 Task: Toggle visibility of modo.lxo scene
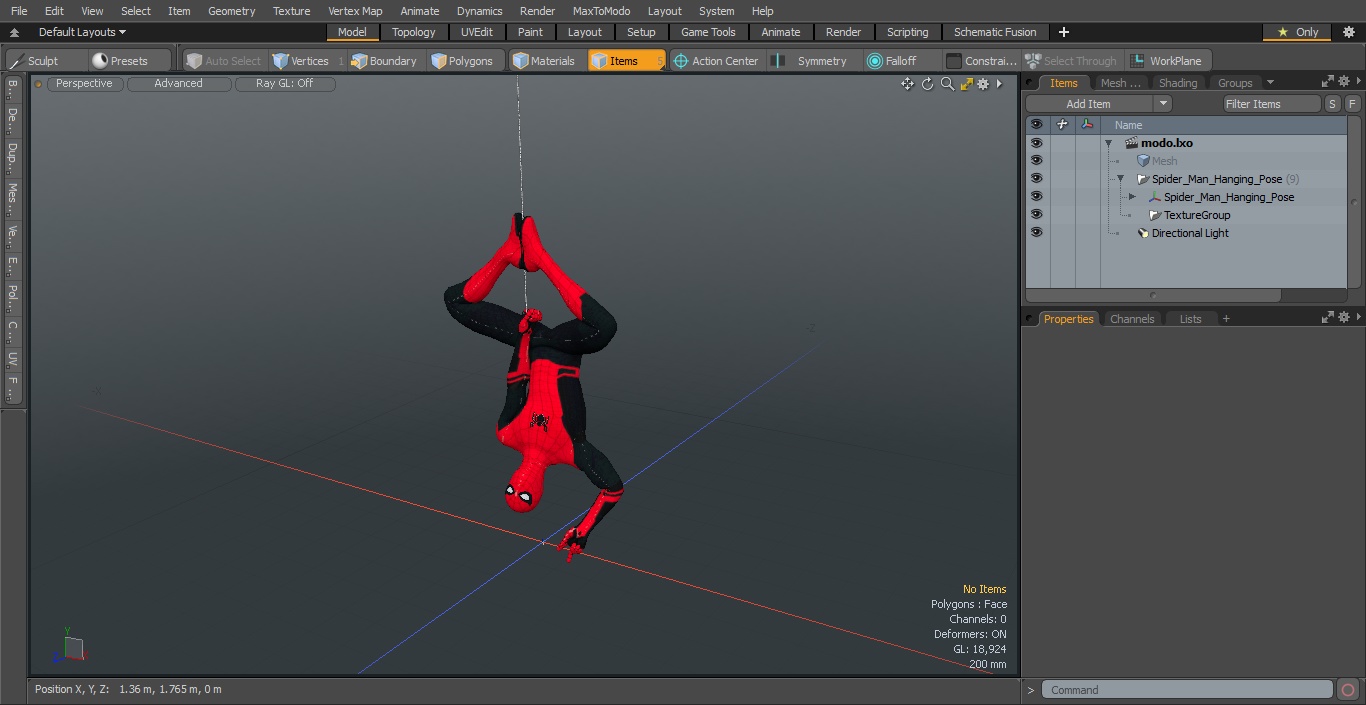[x=1036, y=143]
